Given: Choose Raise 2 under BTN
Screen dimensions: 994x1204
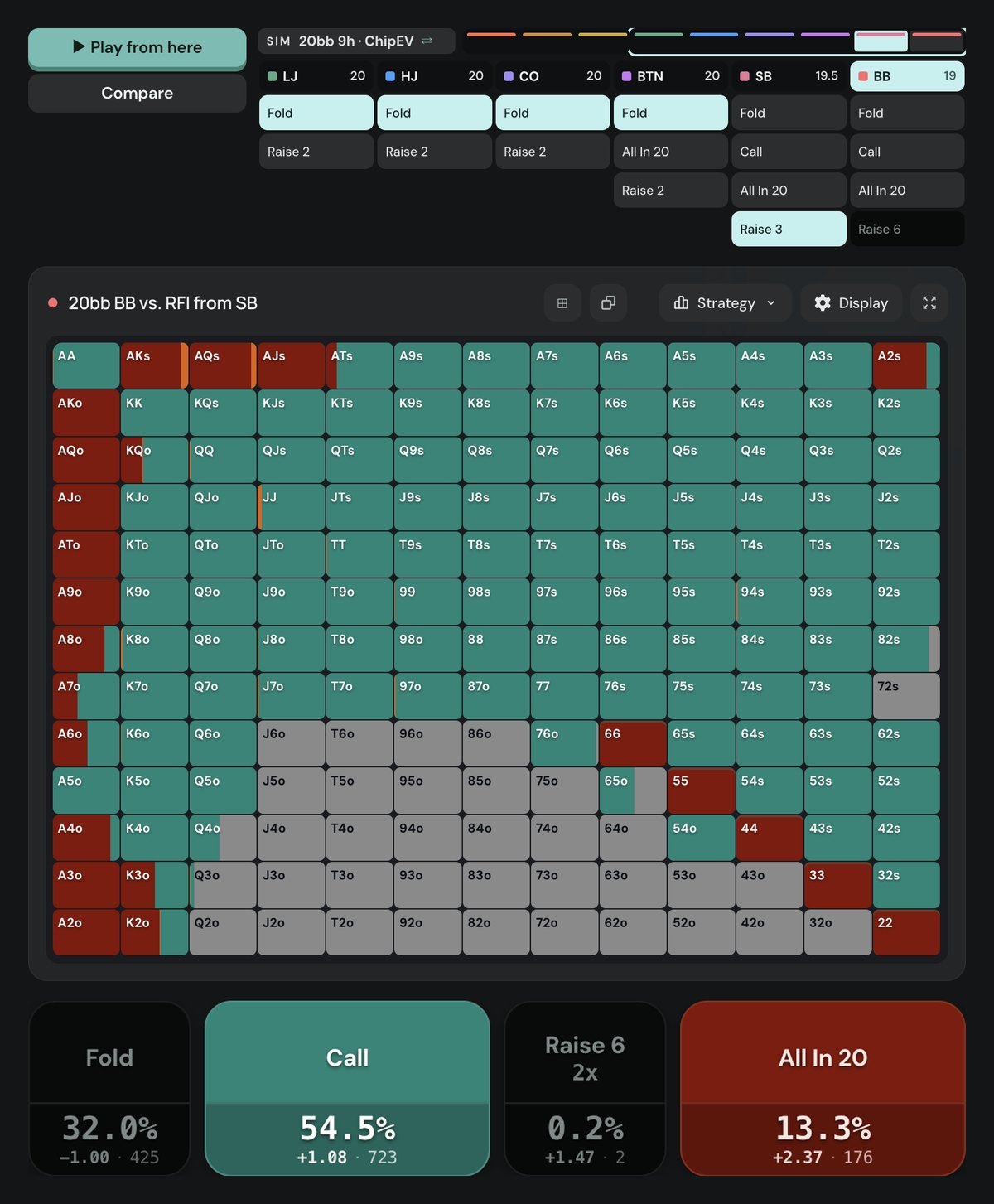Looking at the screenshot, I should coord(671,191).
